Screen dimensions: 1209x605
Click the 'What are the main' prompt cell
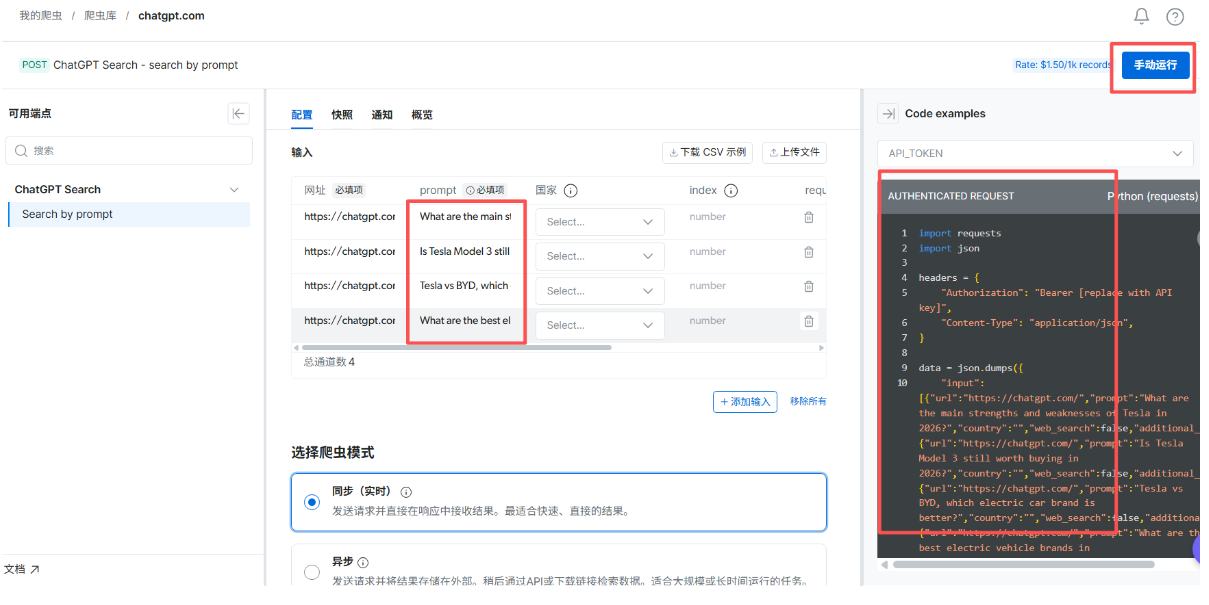[x=466, y=217]
